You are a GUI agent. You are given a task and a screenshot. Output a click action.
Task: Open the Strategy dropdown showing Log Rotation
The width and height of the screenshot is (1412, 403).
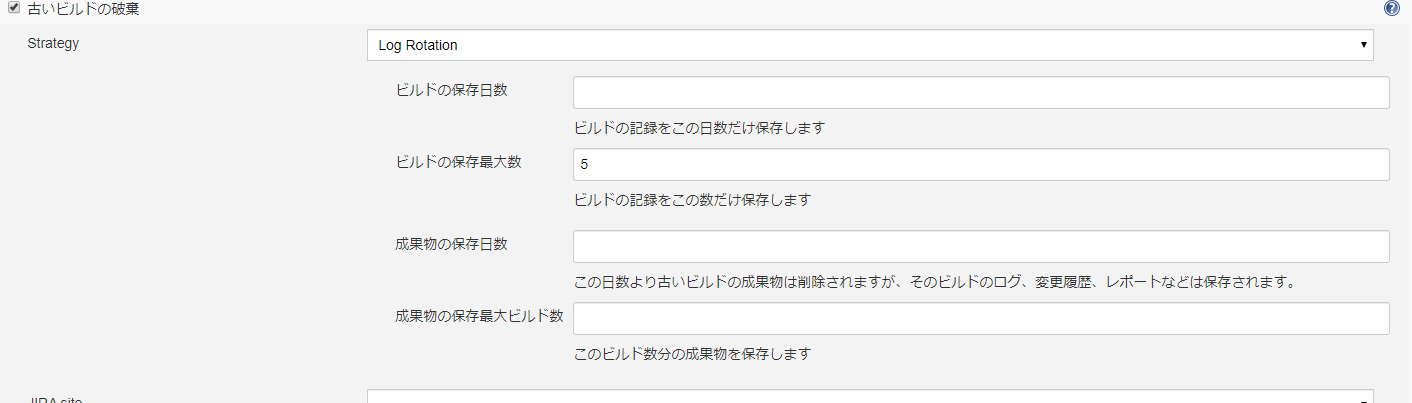[x=869, y=45]
